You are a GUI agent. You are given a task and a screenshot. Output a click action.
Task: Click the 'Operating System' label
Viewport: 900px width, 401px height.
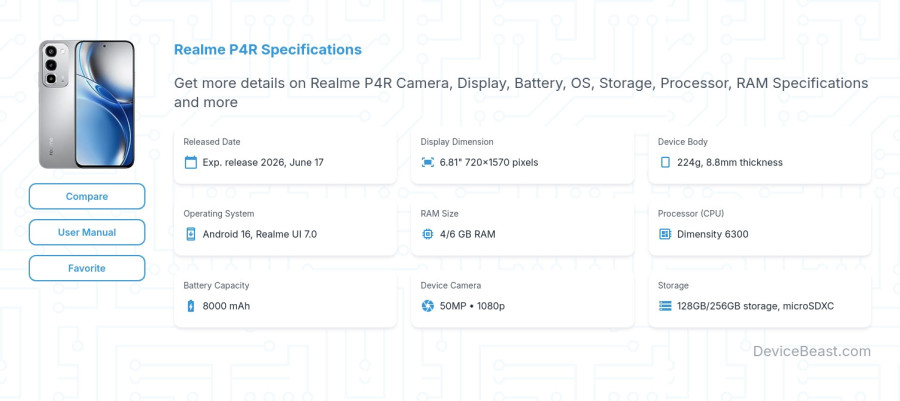tap(219, 213)
